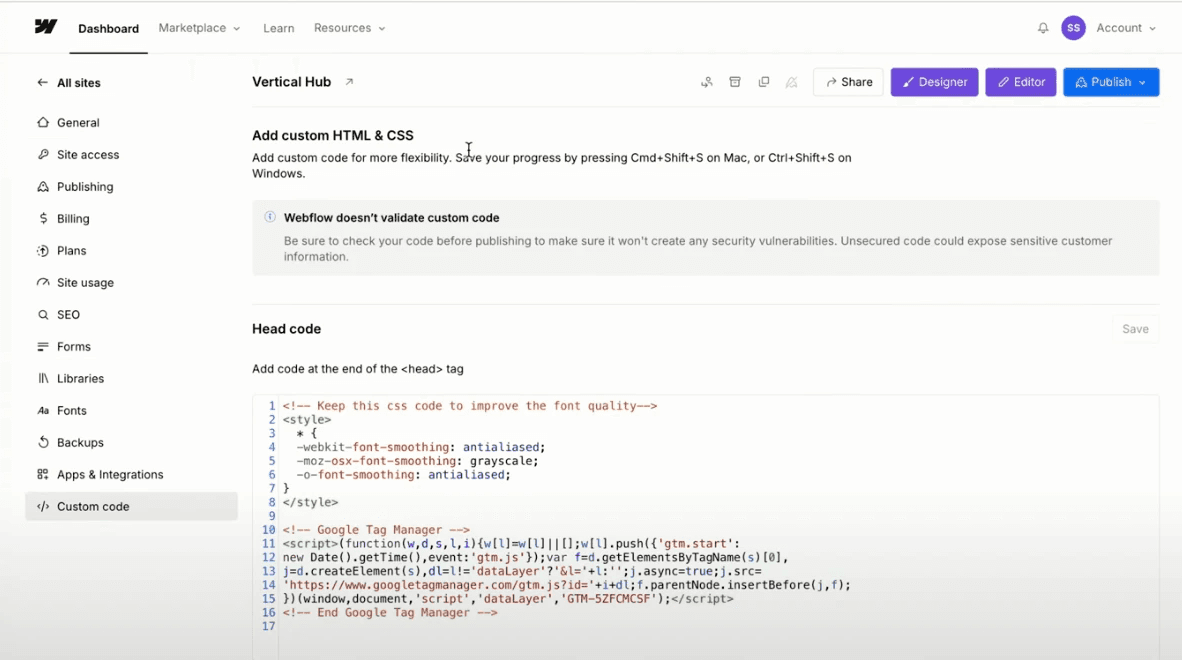Click the unpublish site icon
The height and width of the screenshot is (660, 1182).
(792, 82)
